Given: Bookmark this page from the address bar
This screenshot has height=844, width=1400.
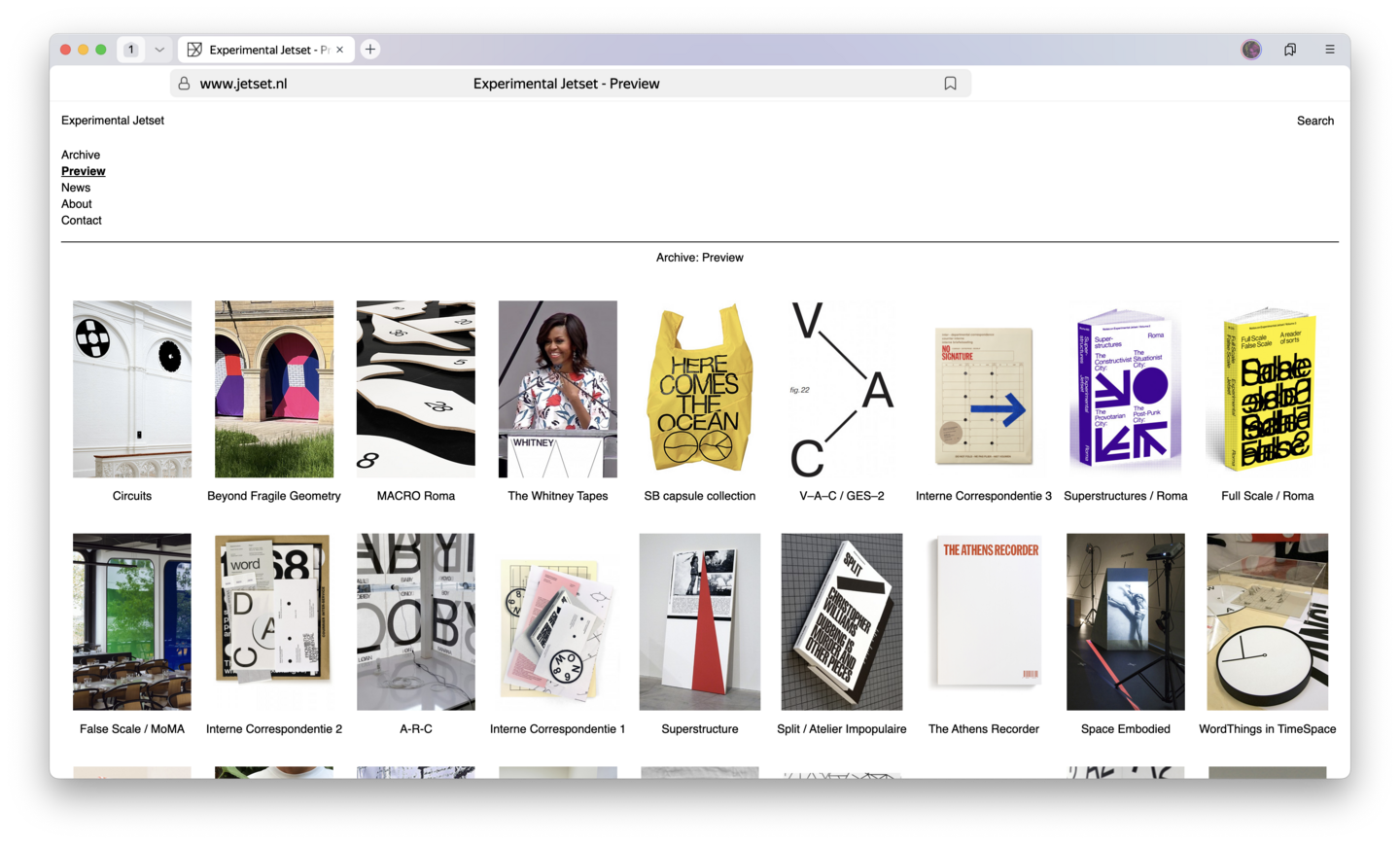Looking at the screenshot, I should point(950,84).
